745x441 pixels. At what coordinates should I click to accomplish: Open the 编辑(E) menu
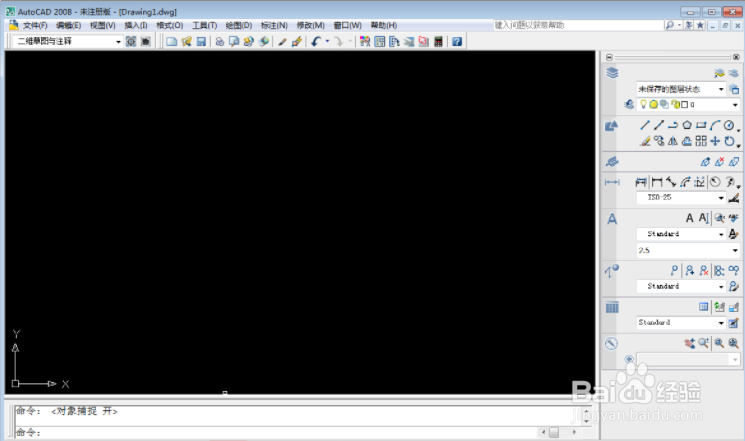pyautogui.click(x=68, y=25)
